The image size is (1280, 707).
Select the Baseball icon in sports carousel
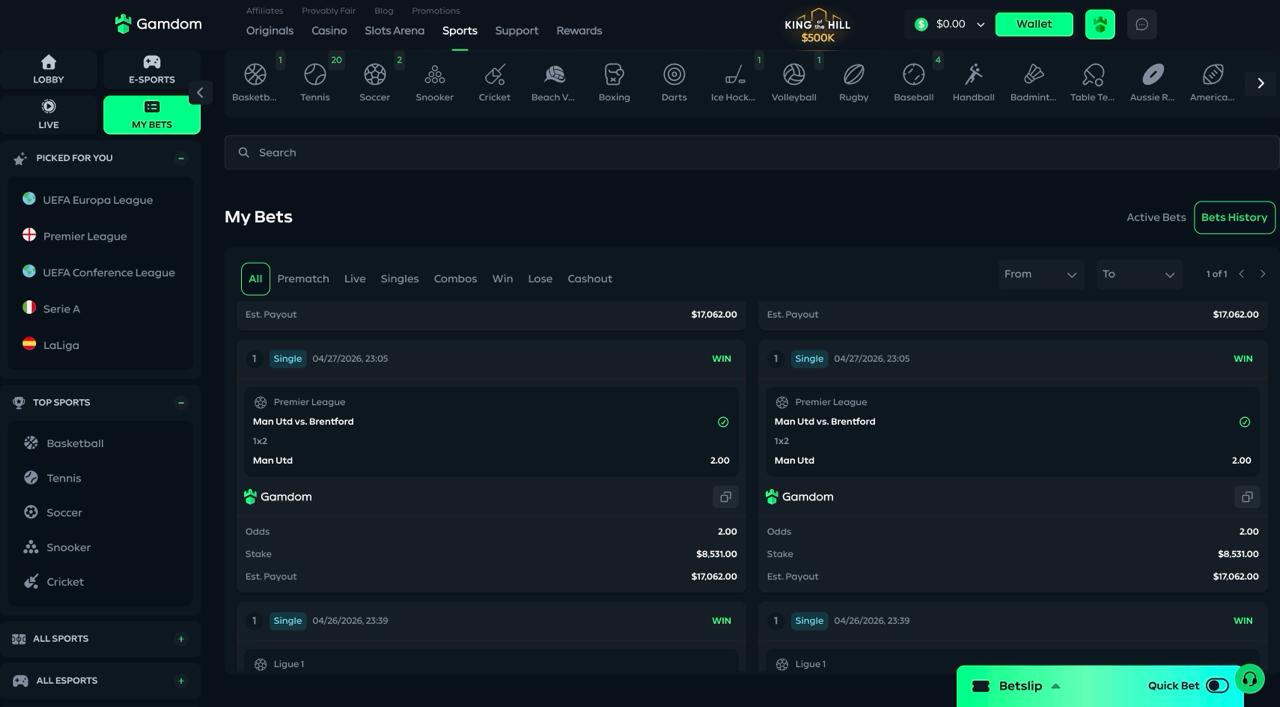coord(913,82)
